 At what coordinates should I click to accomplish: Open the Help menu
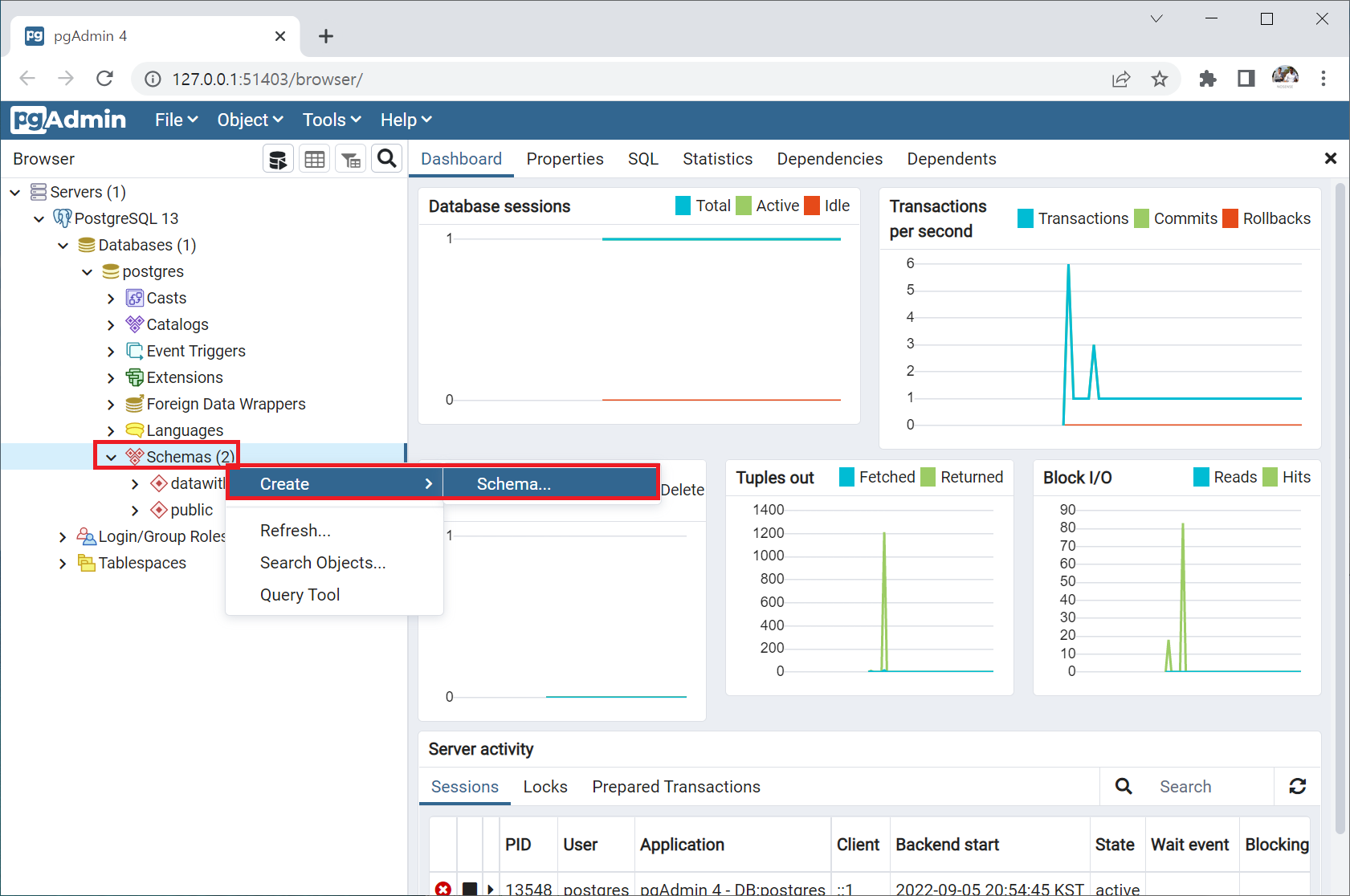406,120
